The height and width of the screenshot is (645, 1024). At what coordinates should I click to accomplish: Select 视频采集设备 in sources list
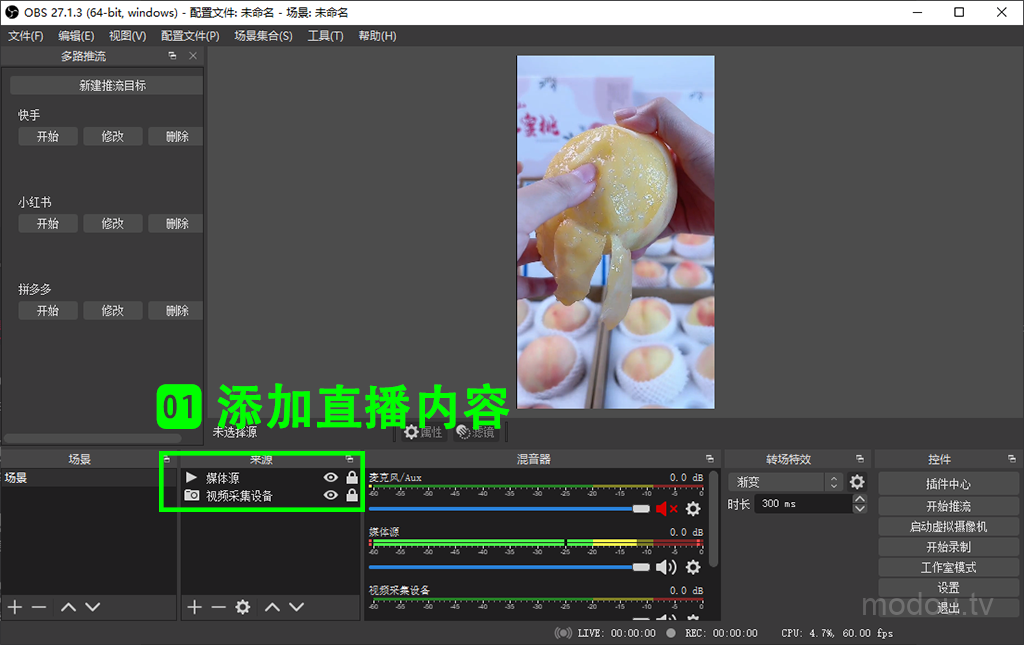pos(240,496)
